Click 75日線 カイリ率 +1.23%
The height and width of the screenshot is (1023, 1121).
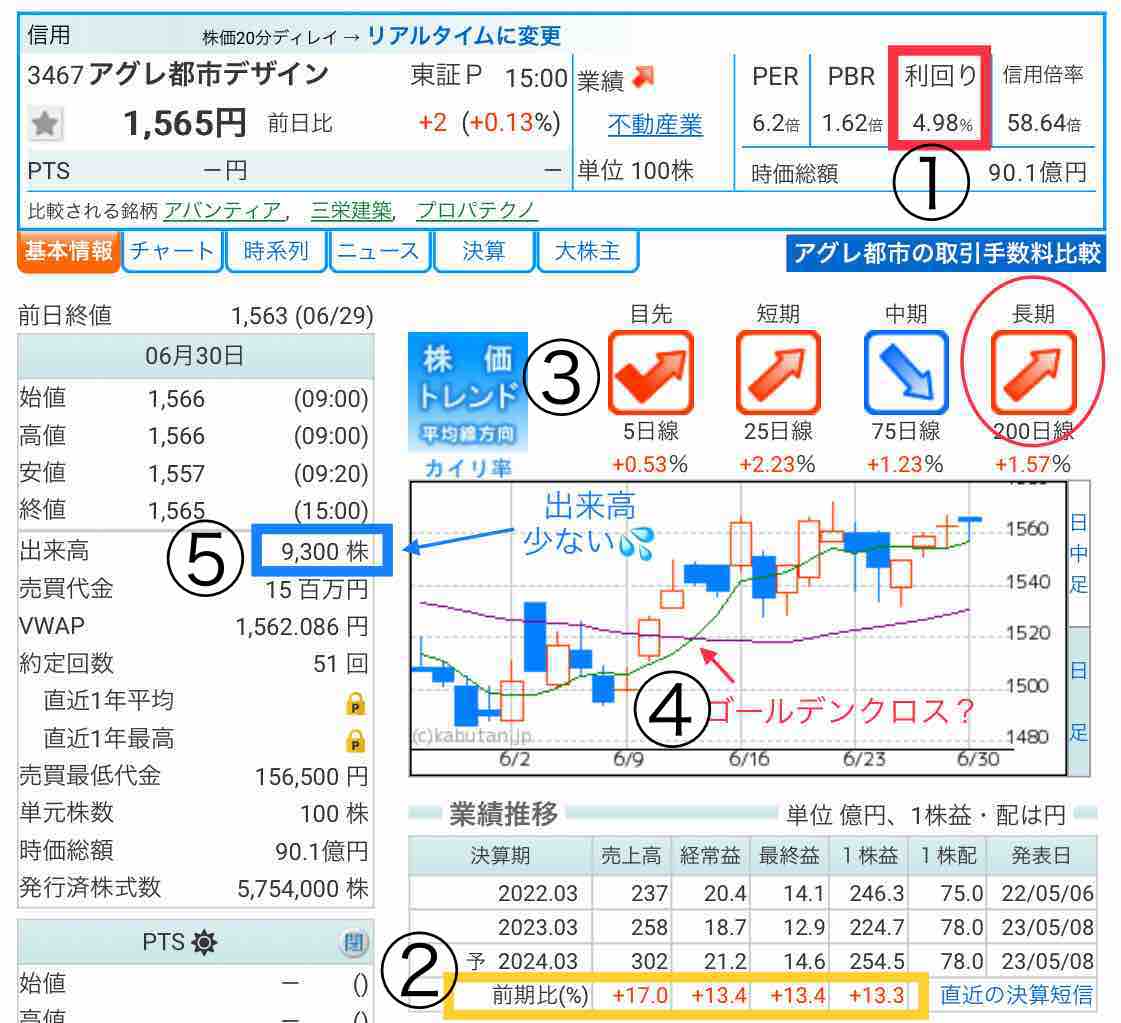(x=905, y=465)
